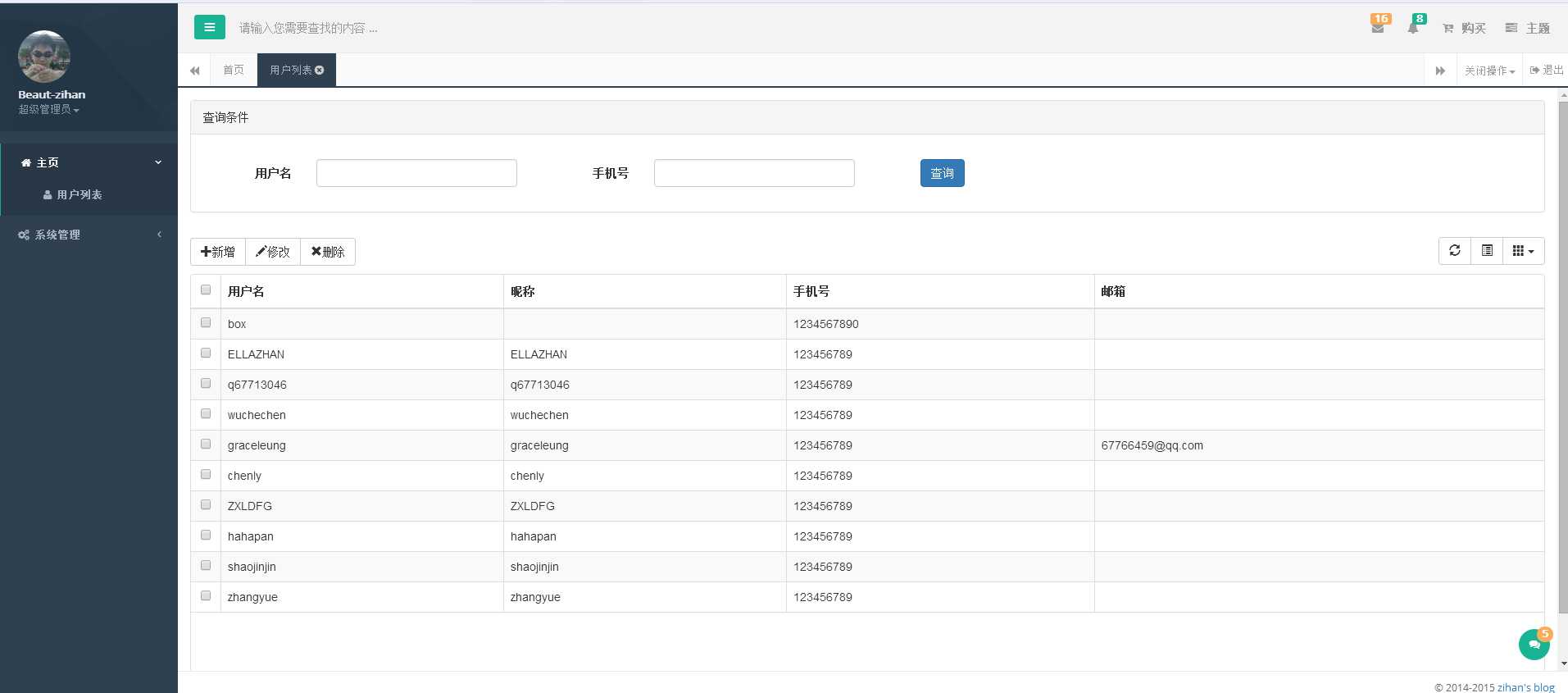This screenshot has height=693, width=1568.
Task: Click the 手机号 column header
Action: coord(940,291)
